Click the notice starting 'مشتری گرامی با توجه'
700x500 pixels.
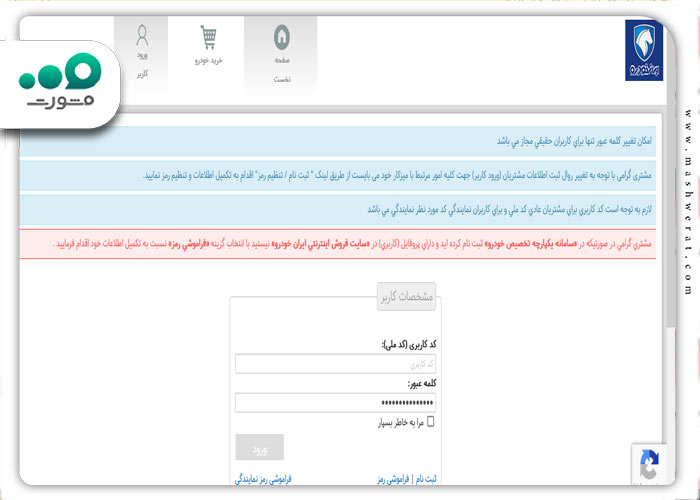click(x=338, y=175)
